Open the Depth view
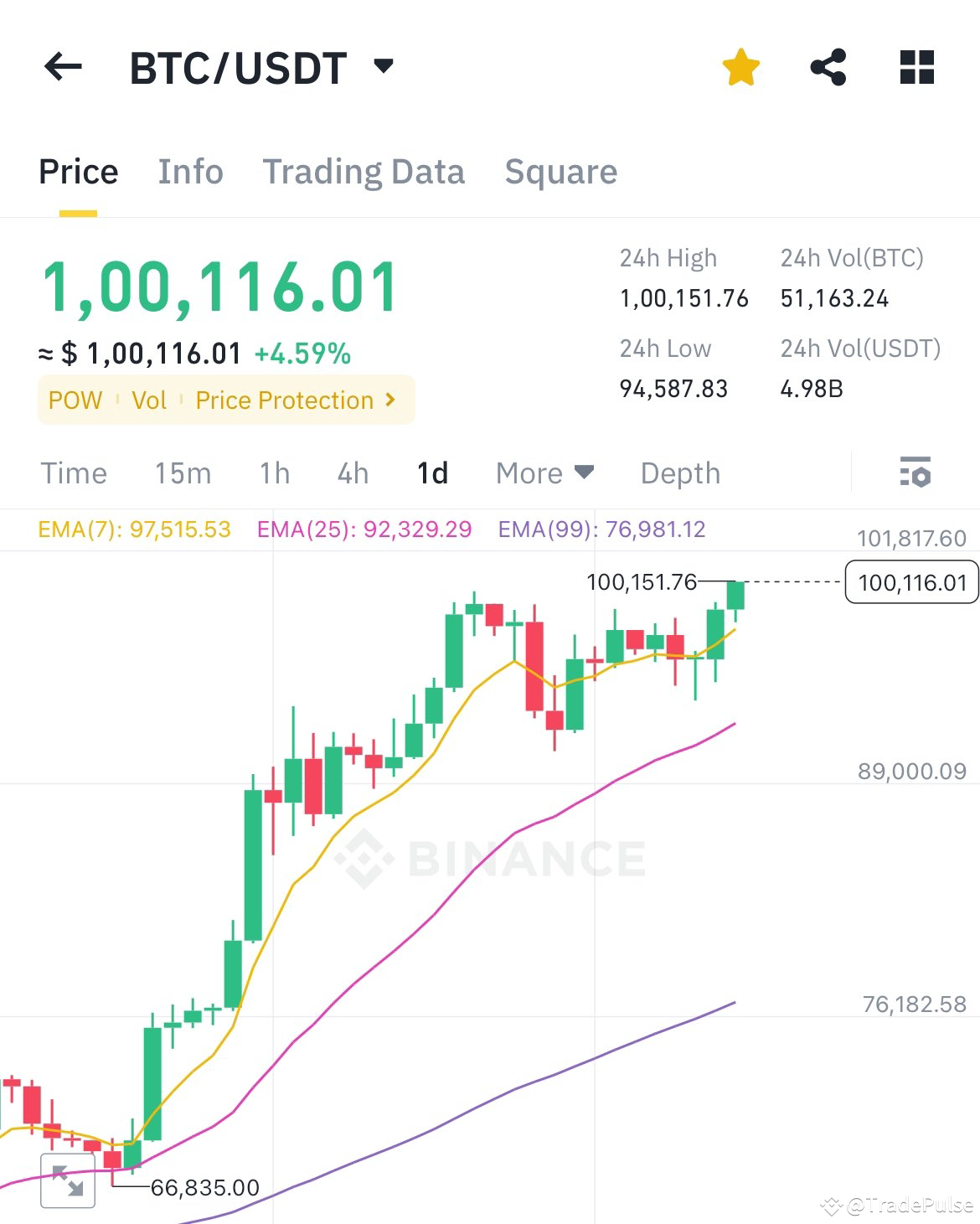 [680, 473]
